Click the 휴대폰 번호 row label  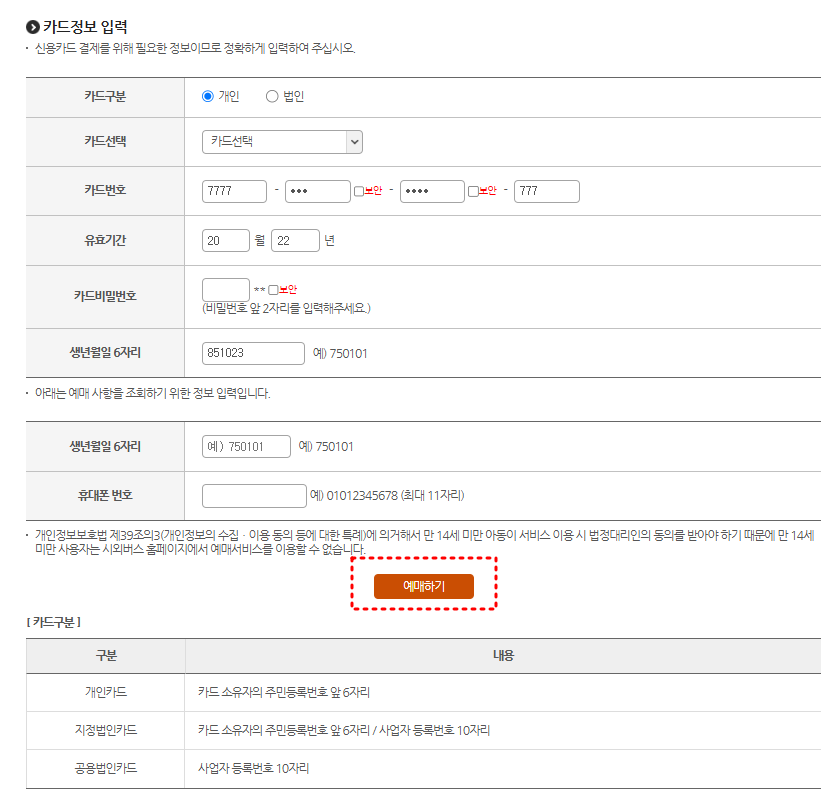pos(105,495)
